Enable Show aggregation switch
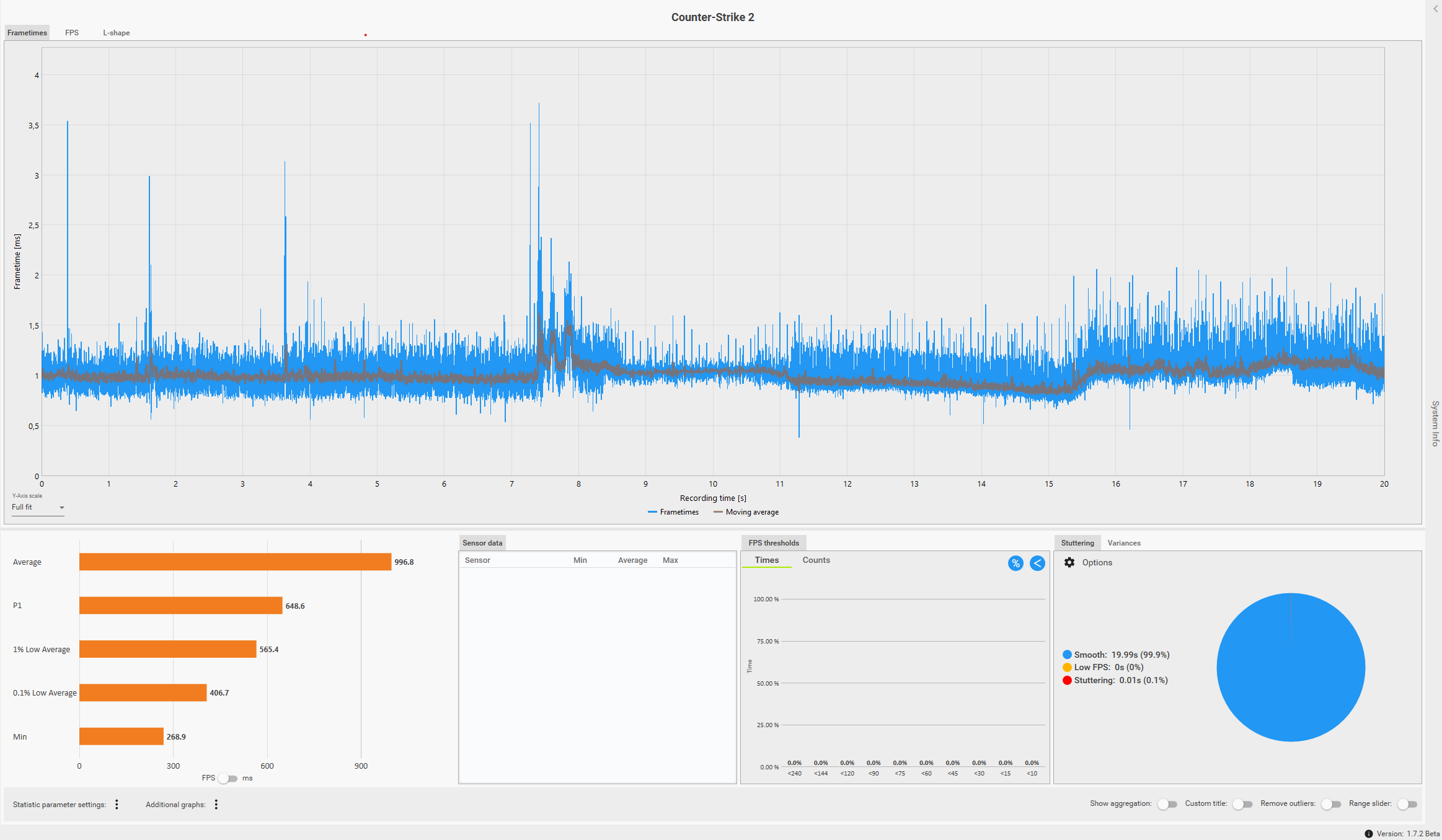 tap(1167, 804)
